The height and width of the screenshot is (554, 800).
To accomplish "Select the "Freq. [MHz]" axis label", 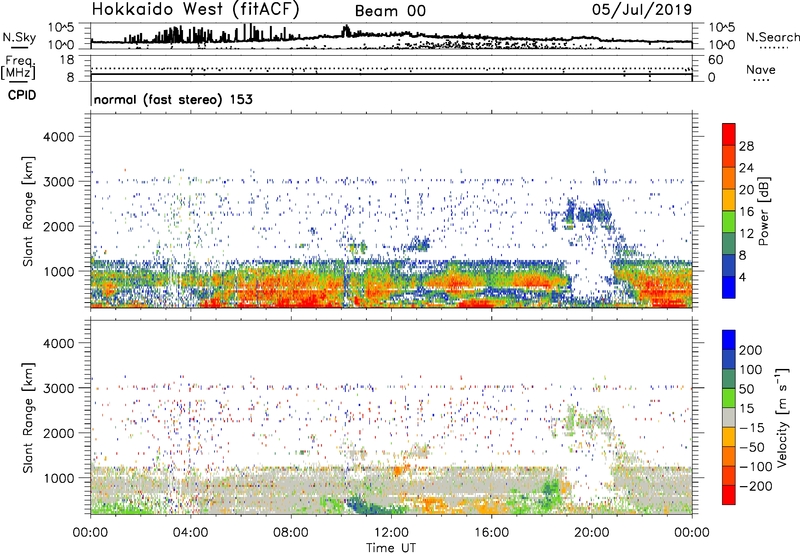I will [18, 67].
